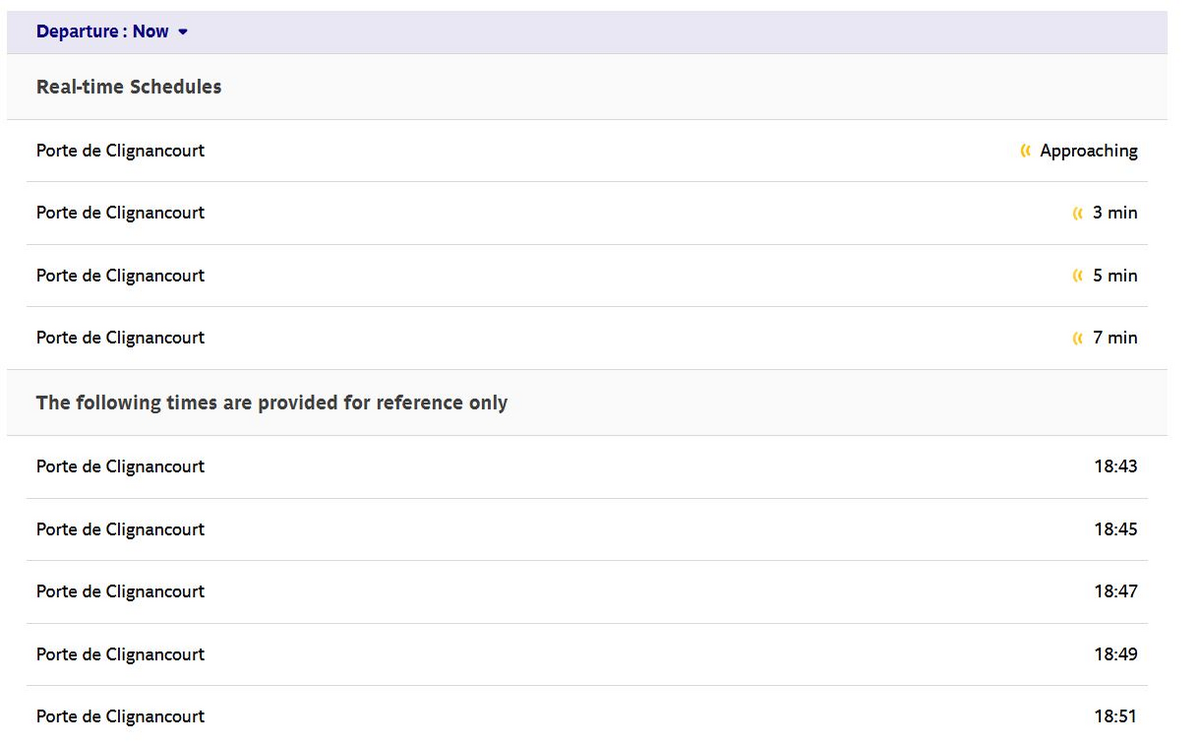Open the 'Departure : Now' time selector label
Screen dimensions: 1200x744
[x=102, y=32]
